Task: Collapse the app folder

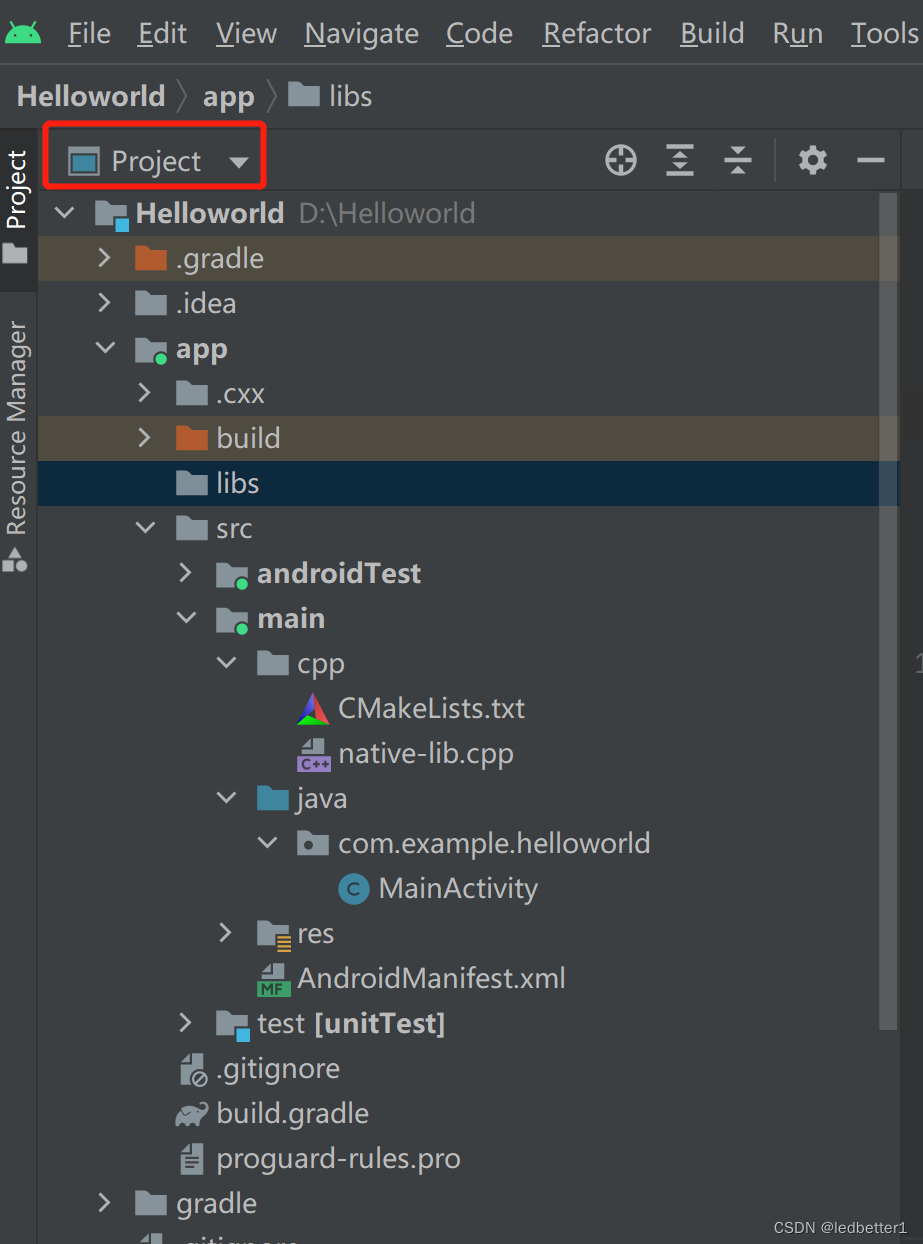Action: [x=105, y=348]
